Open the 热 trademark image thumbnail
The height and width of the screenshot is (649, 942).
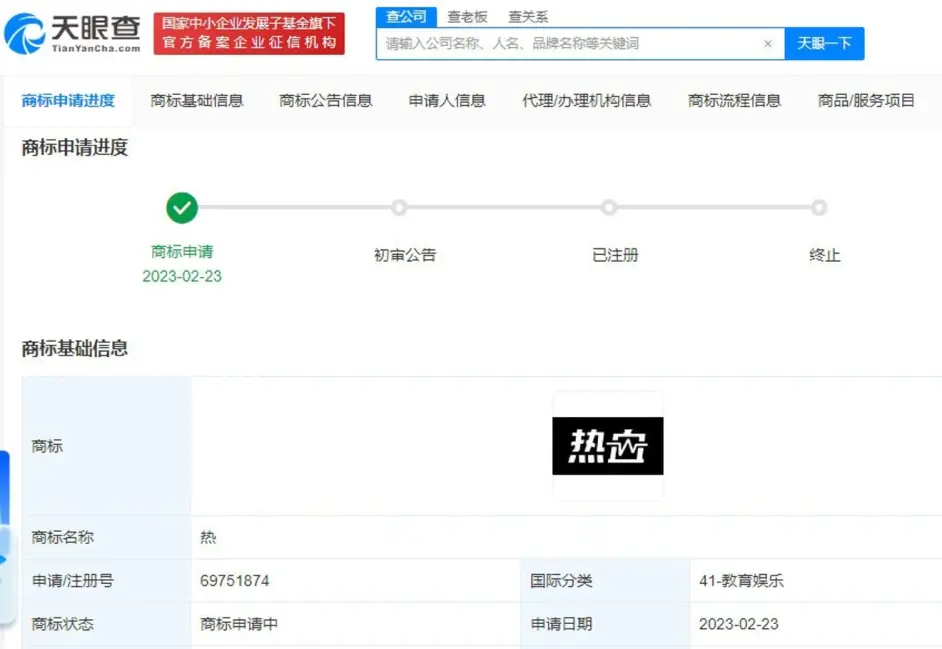click(607, 446)
